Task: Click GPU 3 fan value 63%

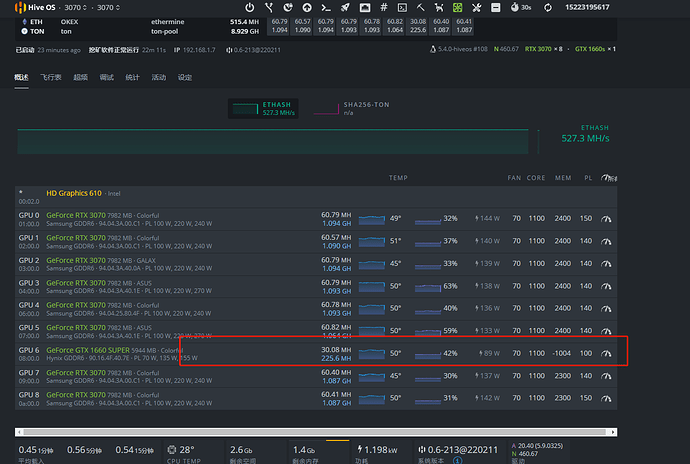Action: pyautogui.click(x=450, y=286)
